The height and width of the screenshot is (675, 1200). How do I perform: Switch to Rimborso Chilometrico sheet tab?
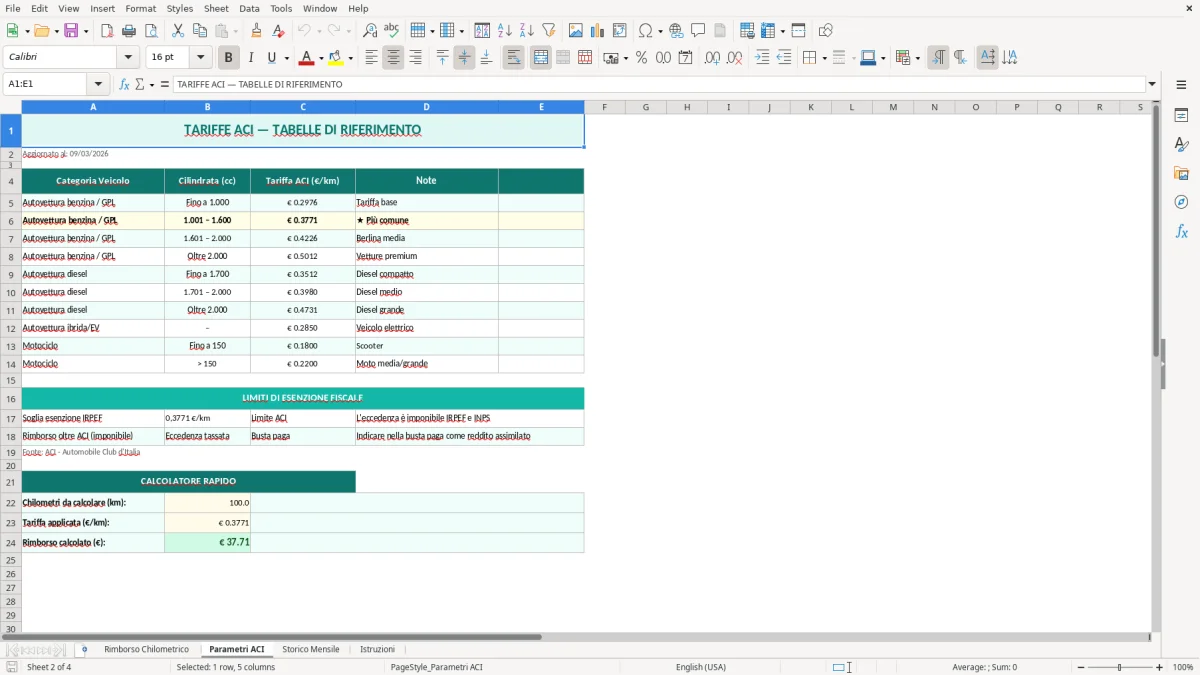click(146, 650)
